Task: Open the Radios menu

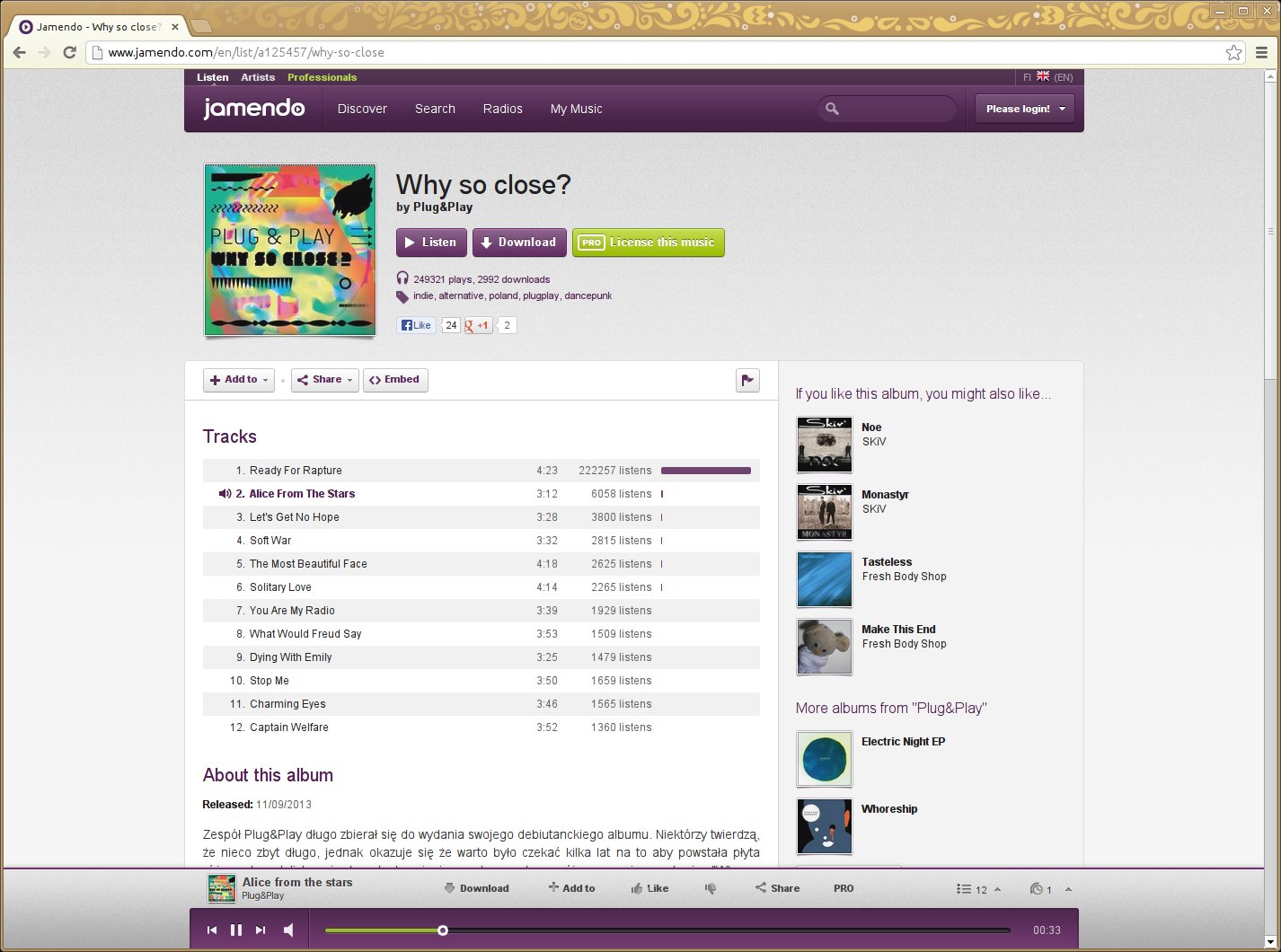Action: pyautogui.click(x=502, y=109)
